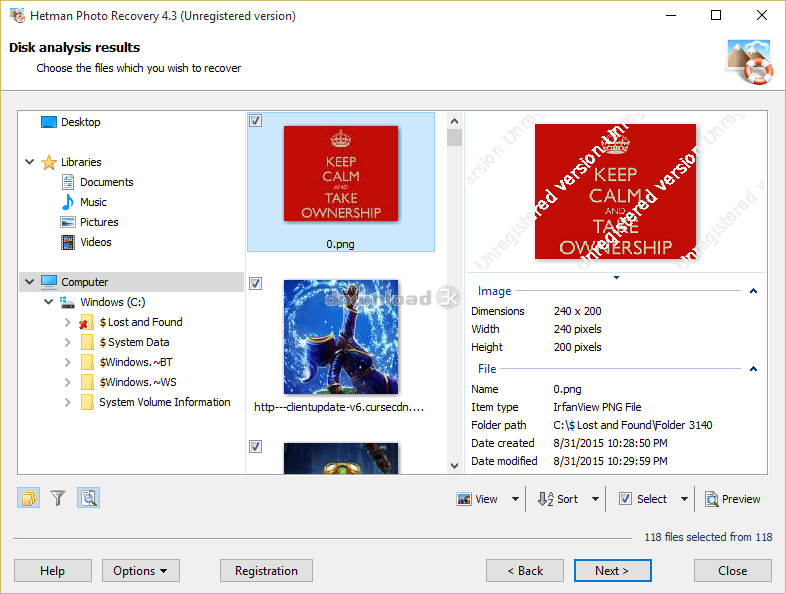786x594 pixels.
Task: Click the app icon in title bar
Action: 17,16
